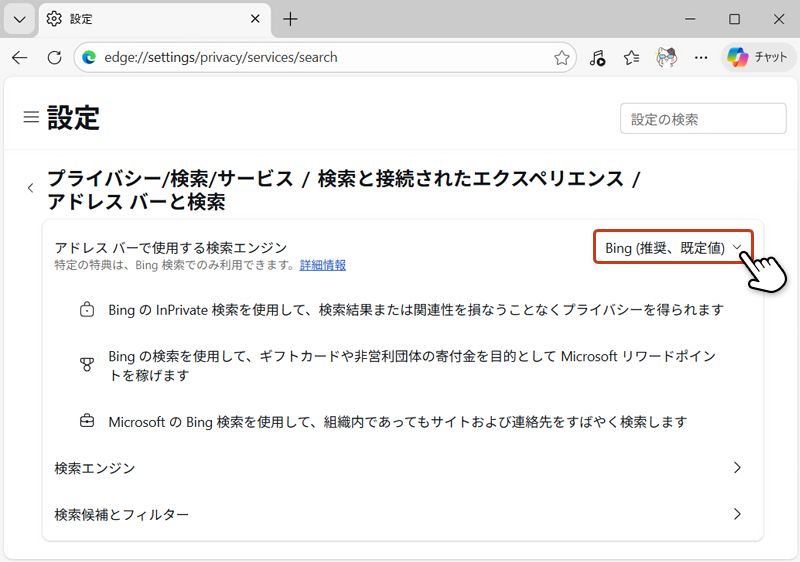Open a new tab with plus button
This screenshot has height=562, width=800.
(x=290, y=19)
